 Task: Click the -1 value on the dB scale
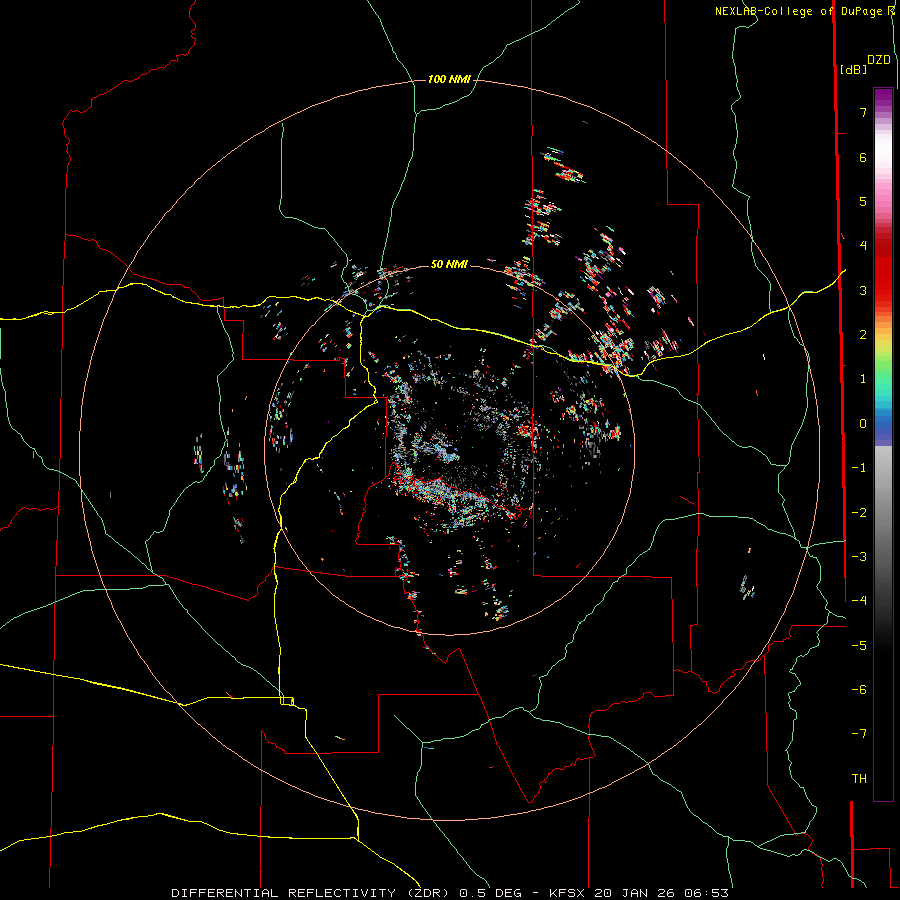pos(859,468)
